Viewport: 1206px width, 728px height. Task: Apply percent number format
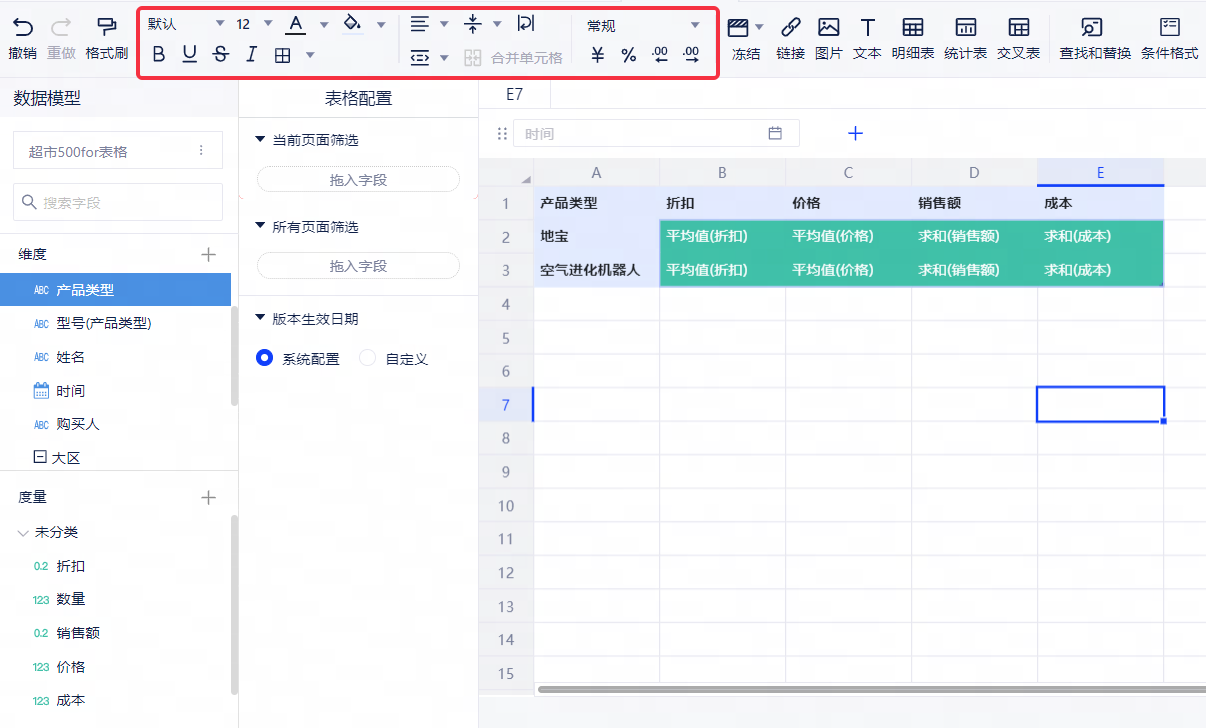[628, 56]
